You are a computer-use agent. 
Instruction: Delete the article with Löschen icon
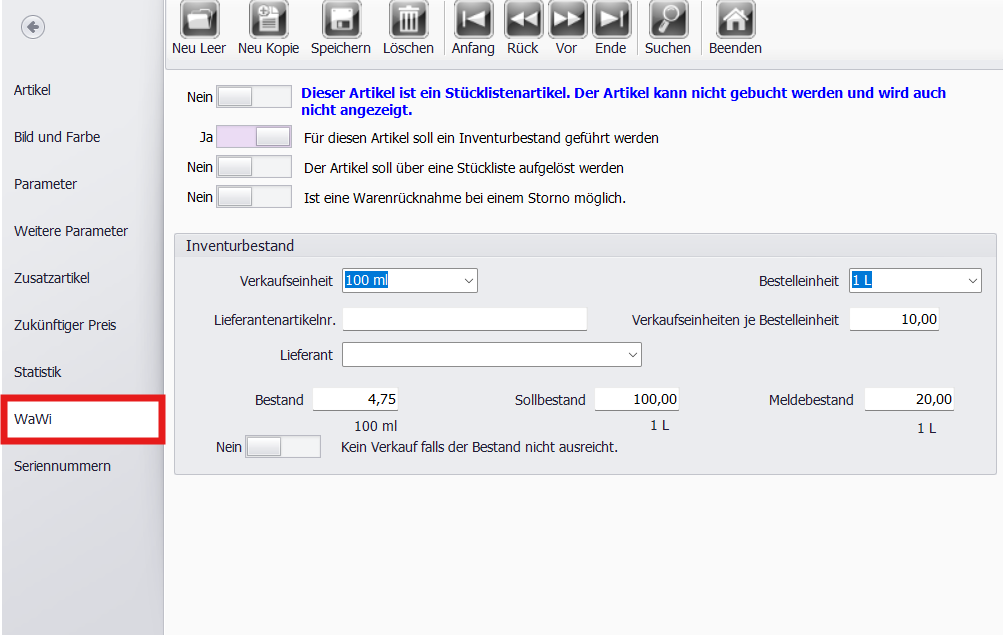408,20
